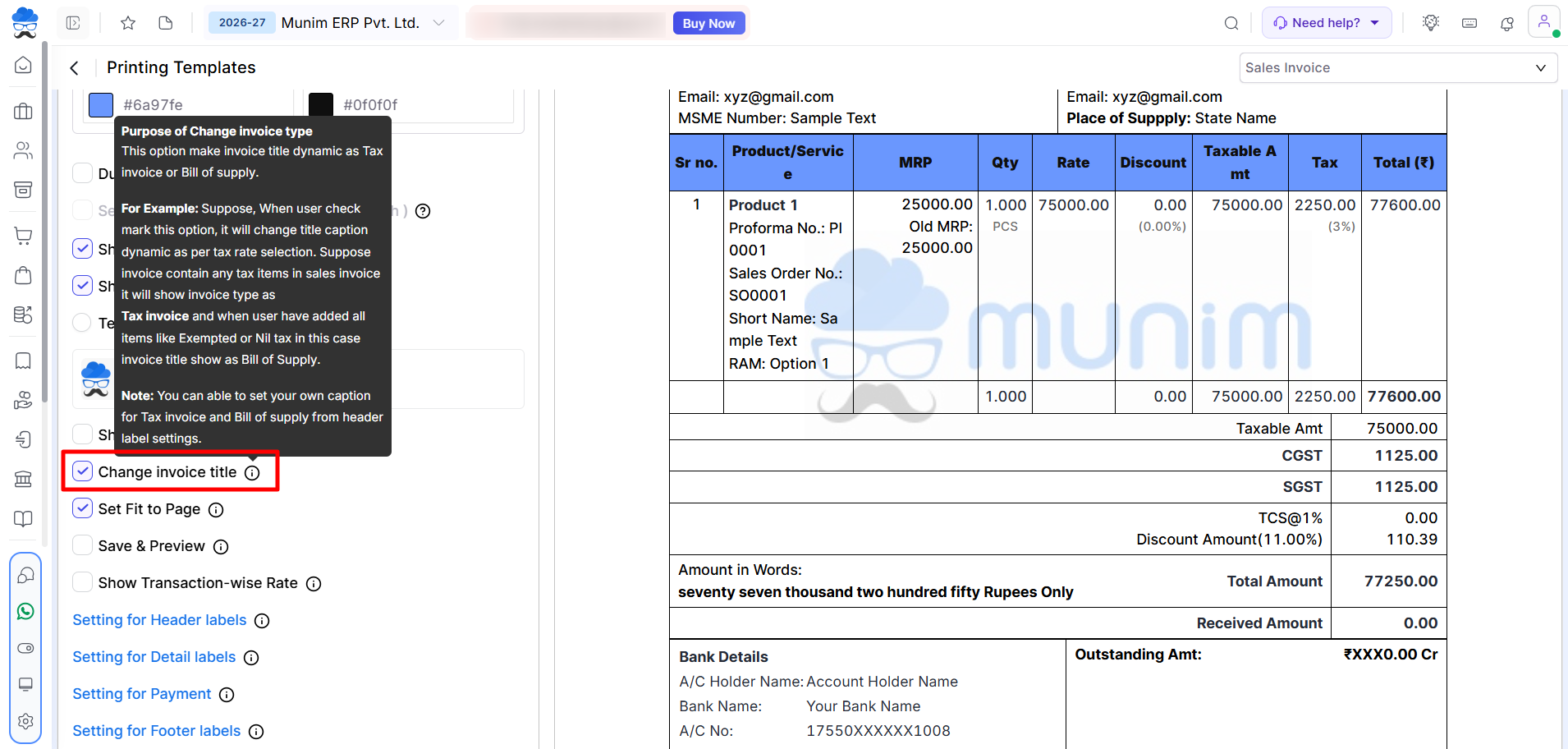
Task: Click the notification bell icon
Action: (x=1507, y=23)
